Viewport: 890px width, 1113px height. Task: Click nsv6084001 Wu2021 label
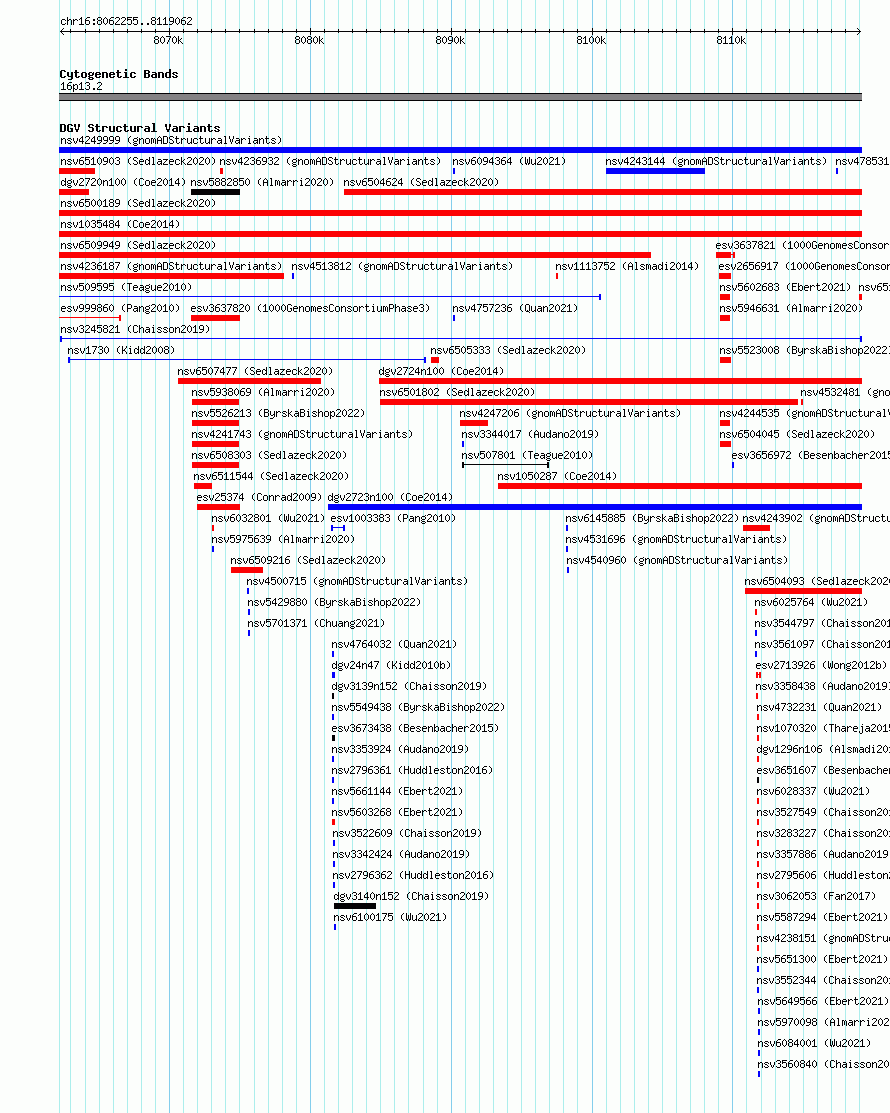pos(814,1043)
